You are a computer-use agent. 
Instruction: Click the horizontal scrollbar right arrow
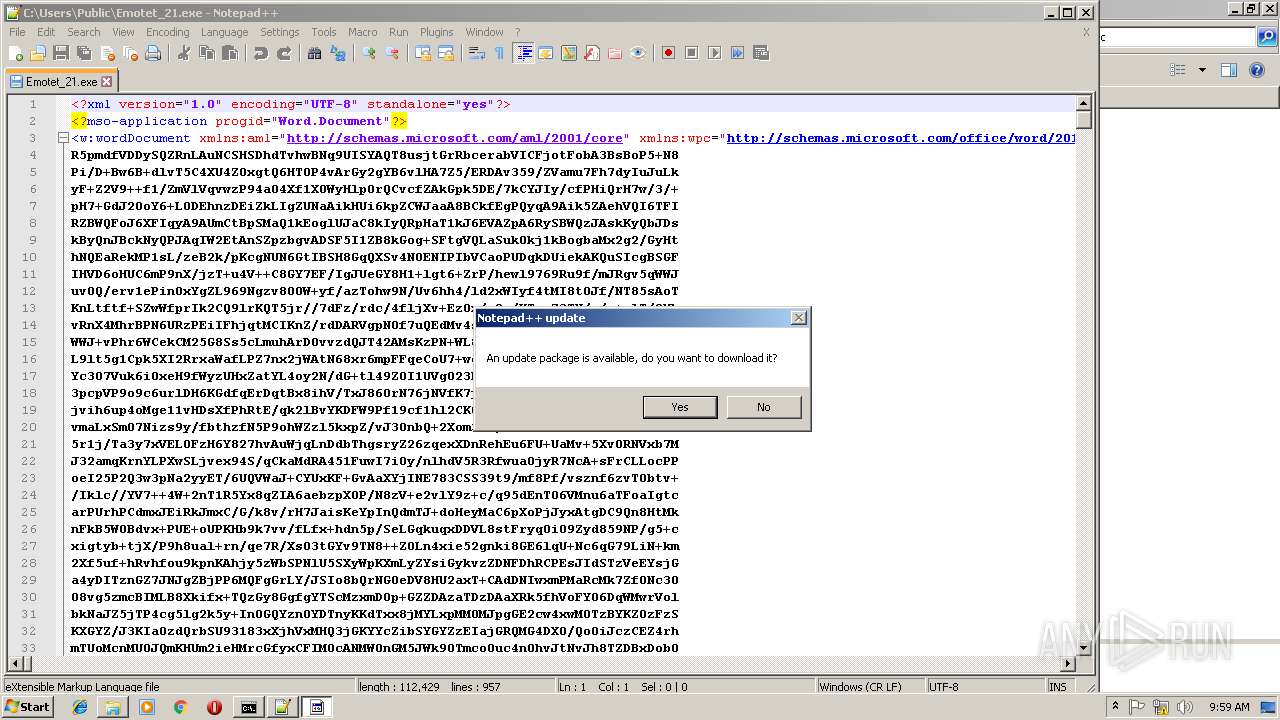click(1067, 663)
